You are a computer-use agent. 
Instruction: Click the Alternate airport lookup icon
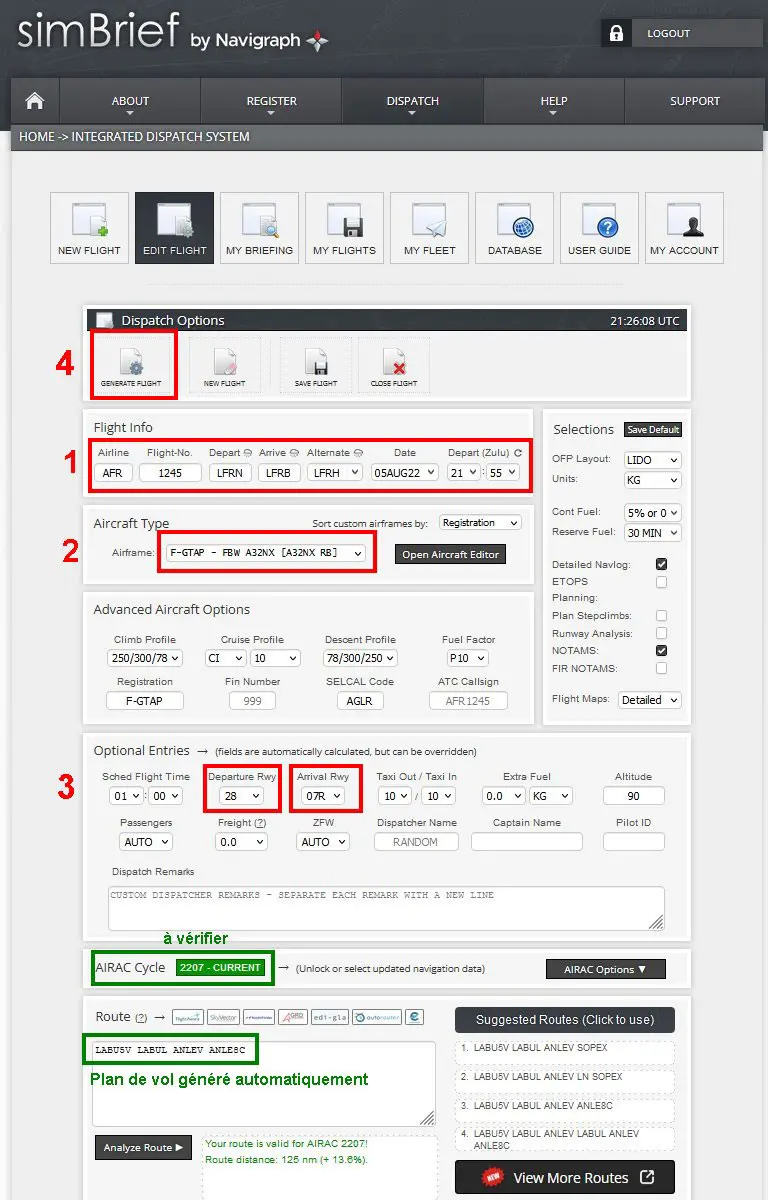[358, 453]
